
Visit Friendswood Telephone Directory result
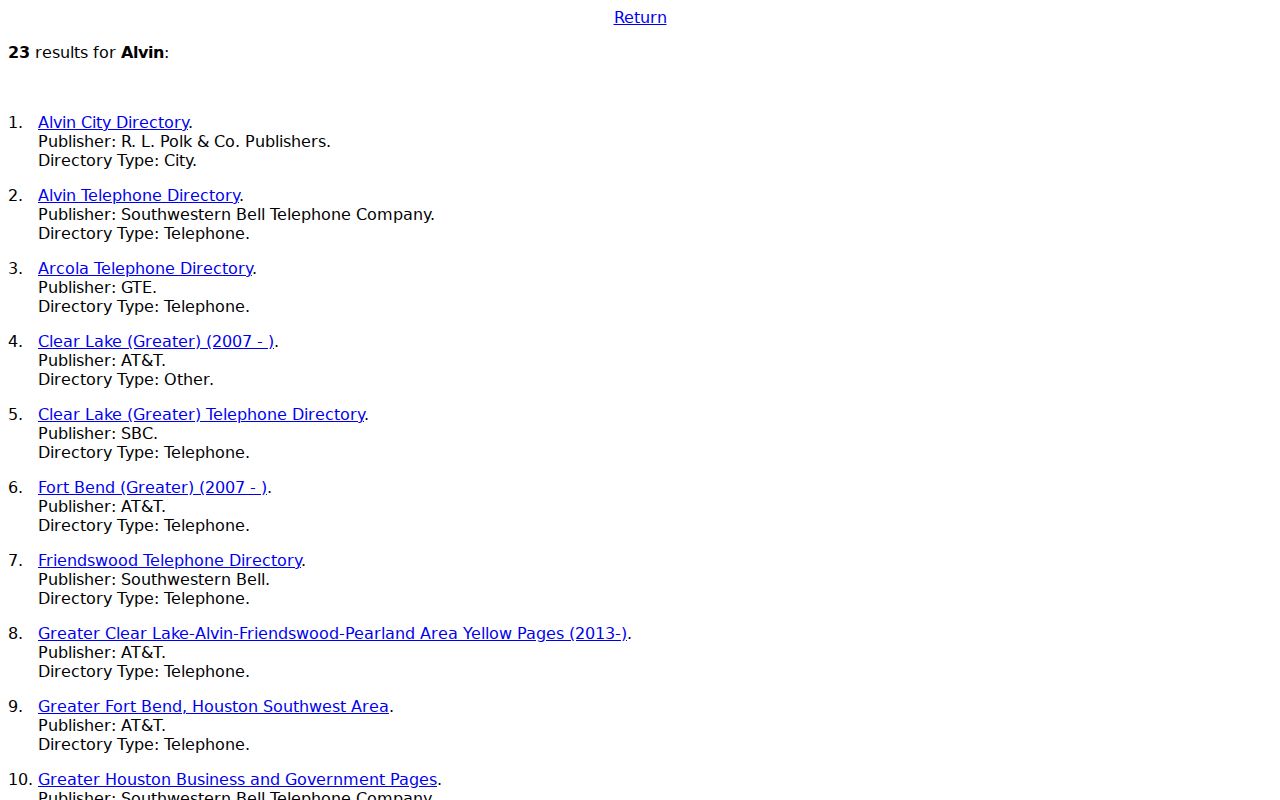pos(170,560)
